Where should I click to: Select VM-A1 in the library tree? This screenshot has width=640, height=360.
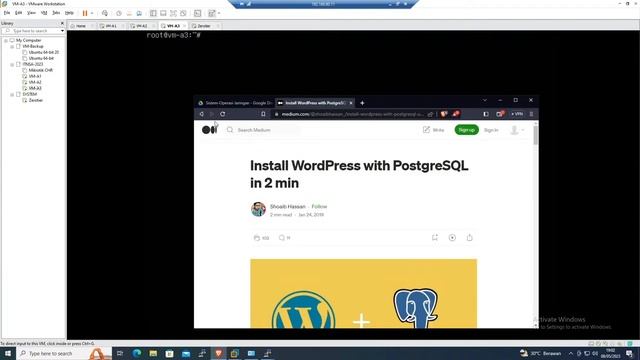tap(35, 76)
